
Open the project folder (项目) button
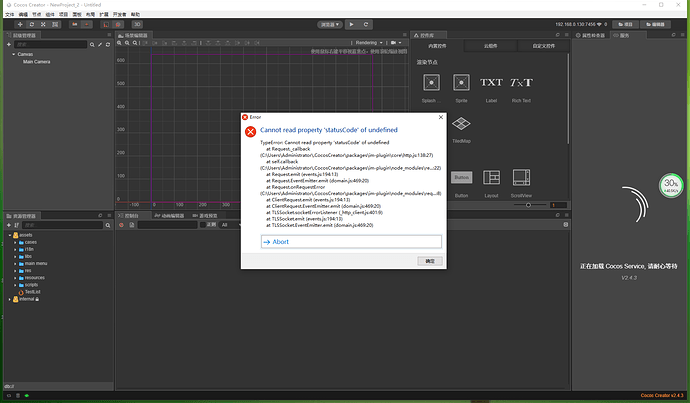625,25
